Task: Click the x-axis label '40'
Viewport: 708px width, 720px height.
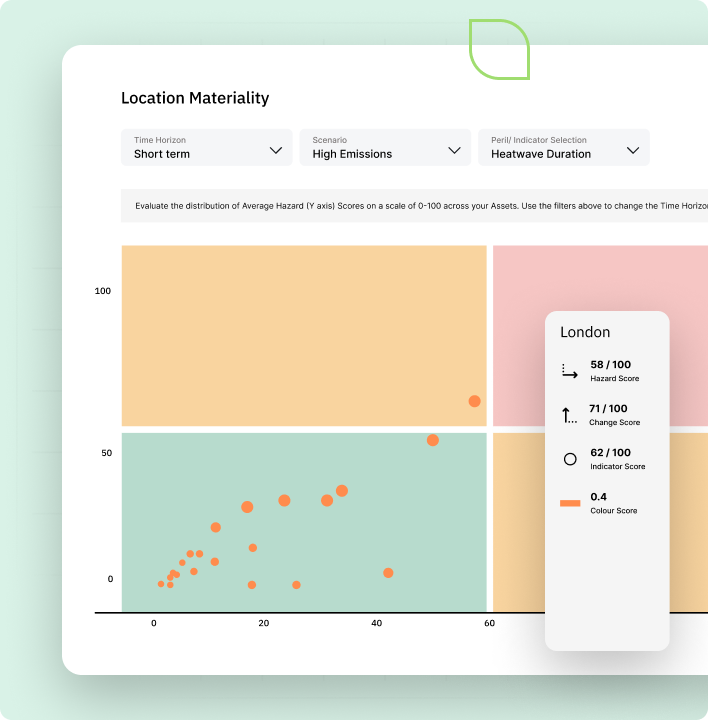Action: click(x=376, y=623)
